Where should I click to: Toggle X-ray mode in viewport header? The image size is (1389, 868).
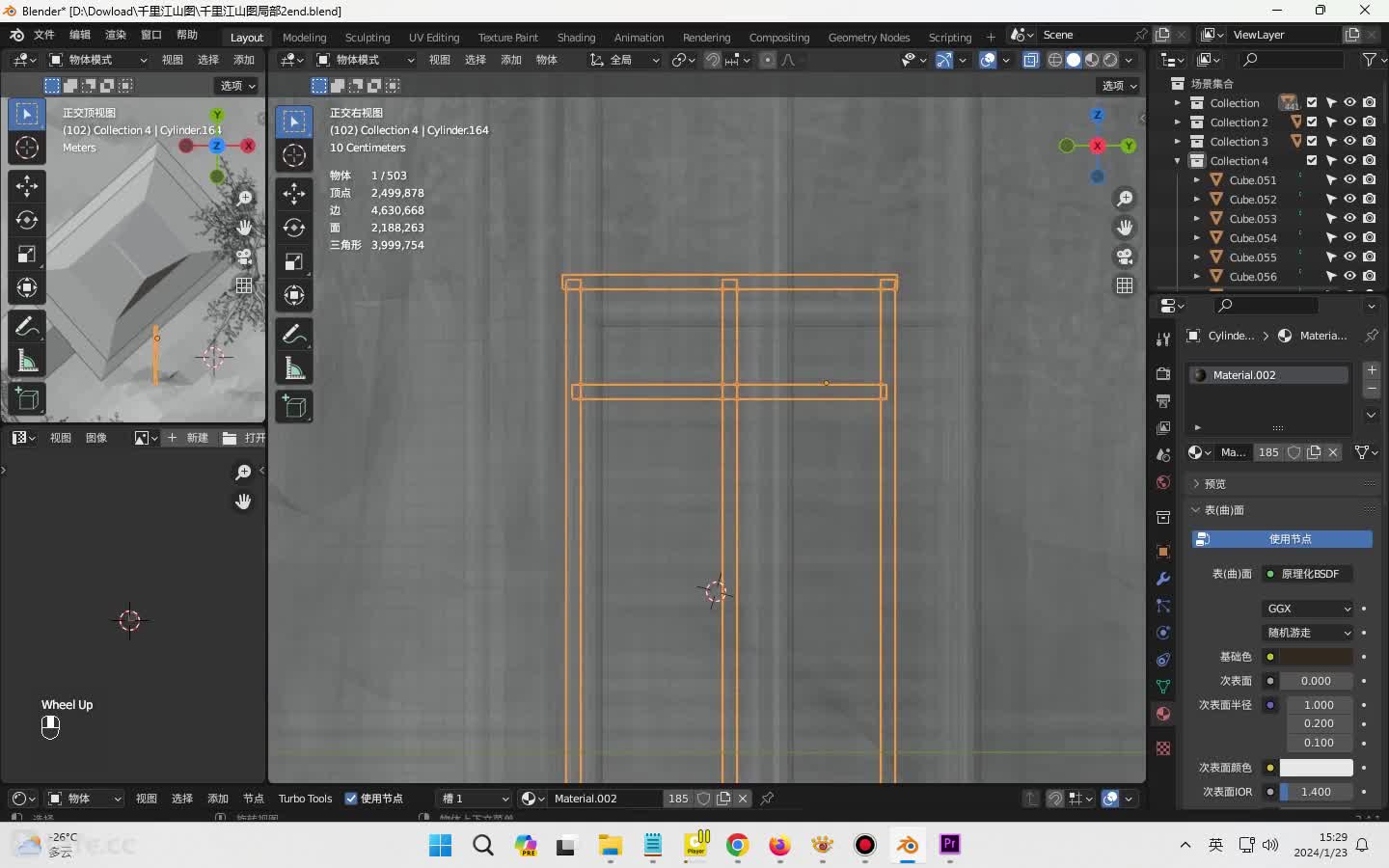[x=1030, y=60]
